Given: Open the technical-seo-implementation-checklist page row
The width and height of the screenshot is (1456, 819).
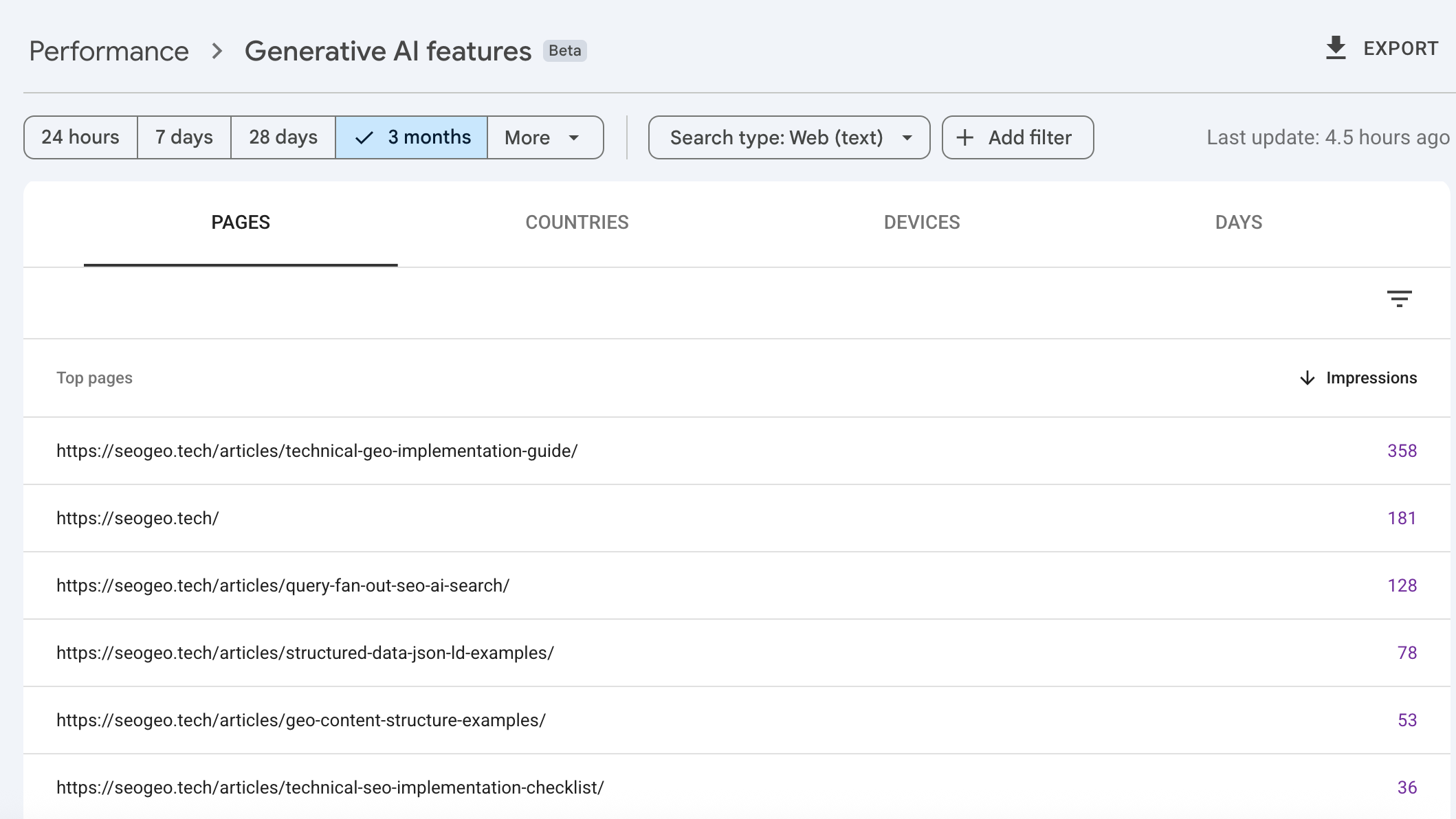Looking at the screenshot, I should (x=737, y=787).
